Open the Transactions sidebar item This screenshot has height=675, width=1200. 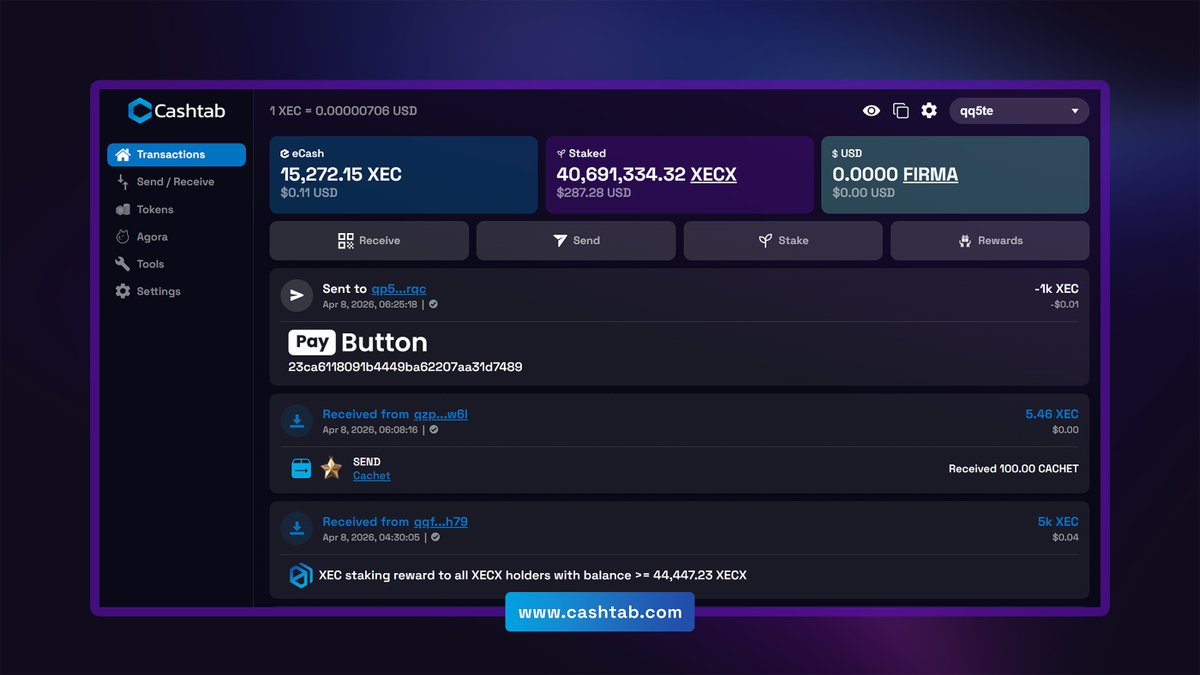176,155
